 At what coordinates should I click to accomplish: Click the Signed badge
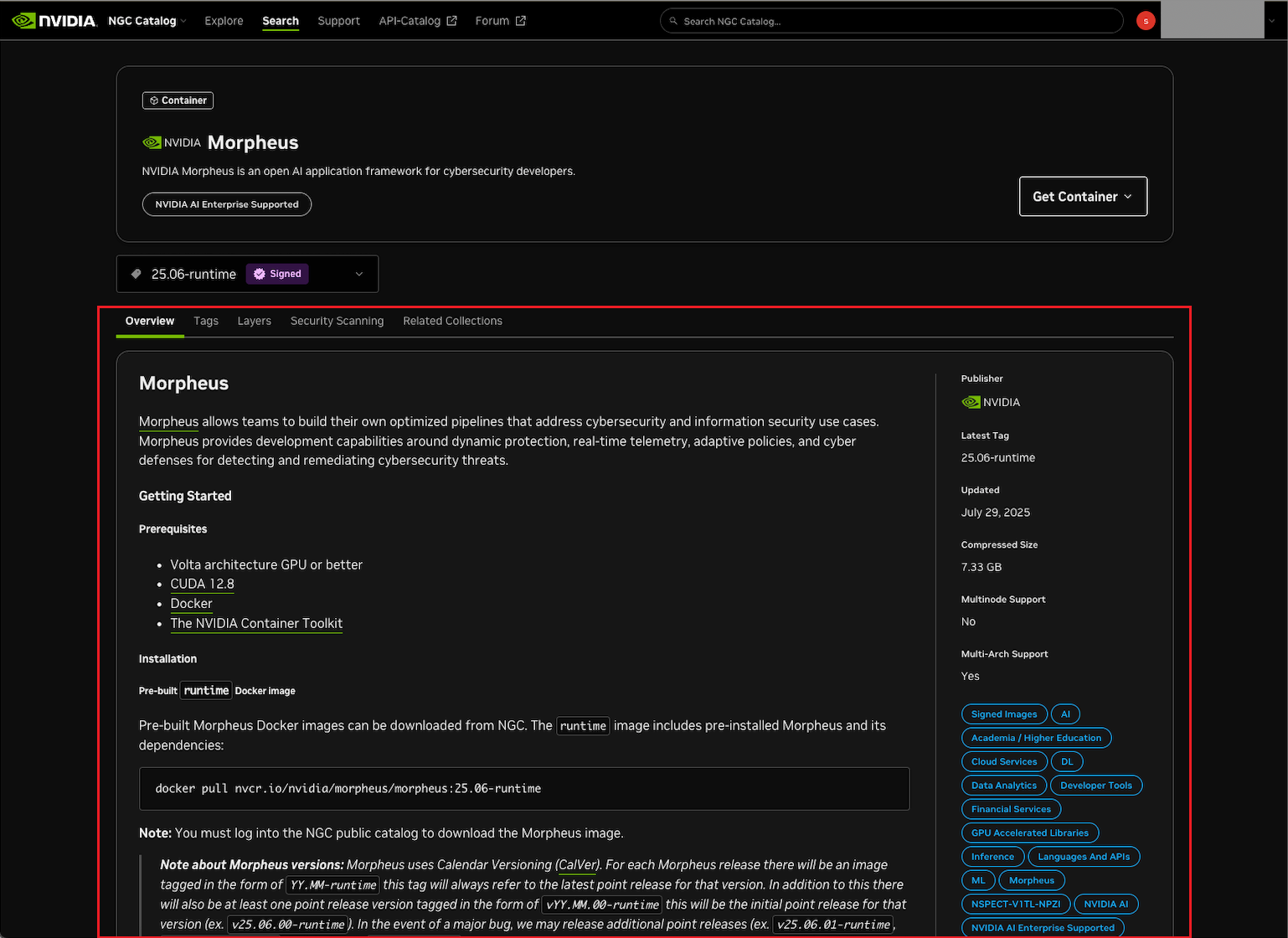pyautogui.click(x=277, y=274)
